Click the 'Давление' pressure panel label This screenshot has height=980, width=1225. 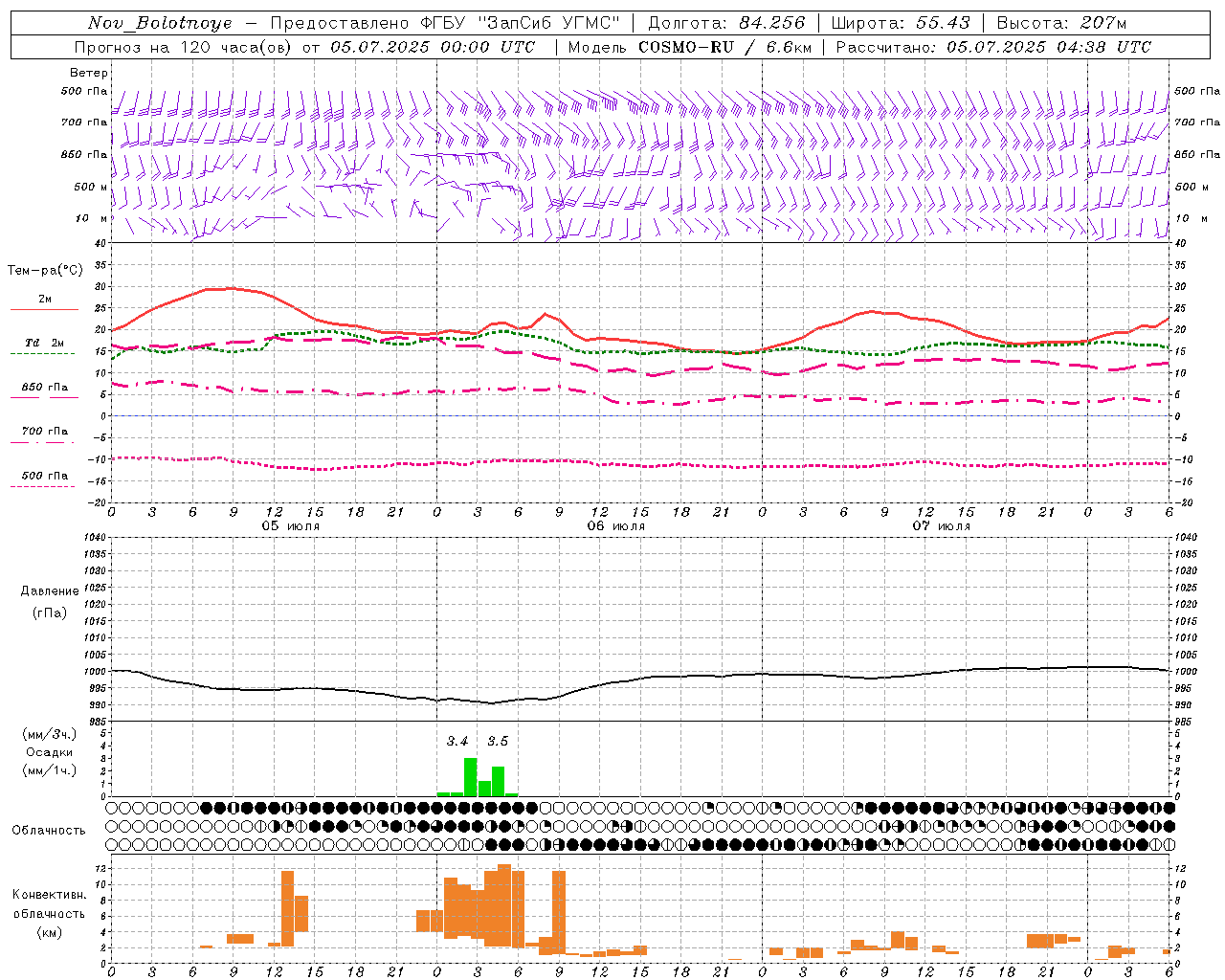50,591
